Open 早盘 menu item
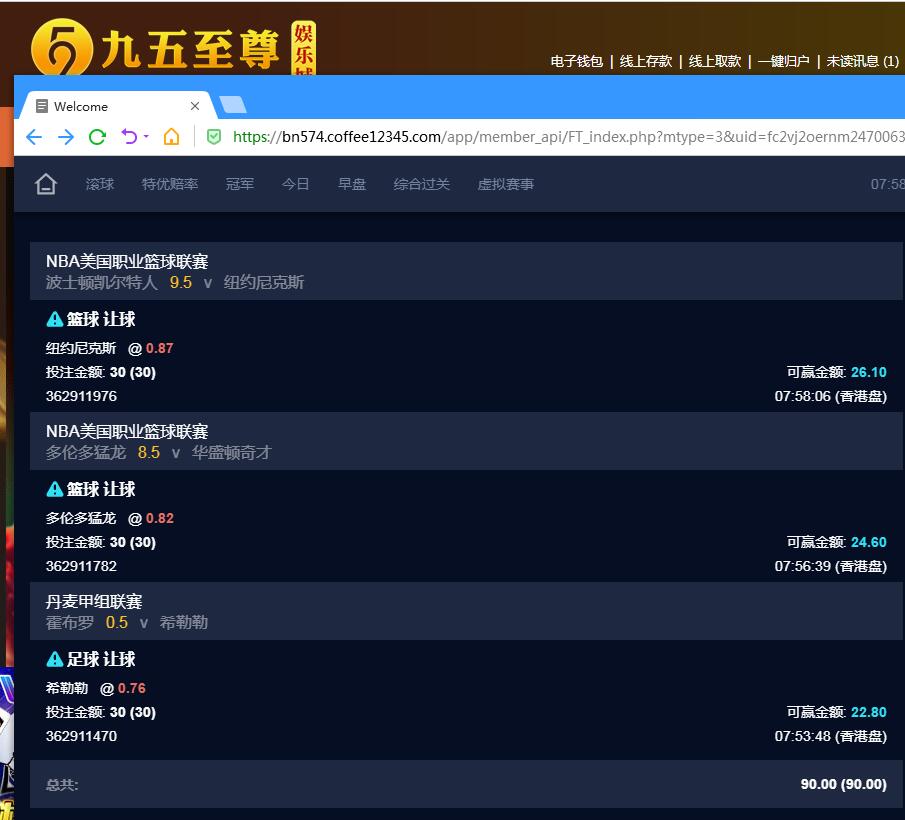905x820 pixels. click(x=351, y=184)
